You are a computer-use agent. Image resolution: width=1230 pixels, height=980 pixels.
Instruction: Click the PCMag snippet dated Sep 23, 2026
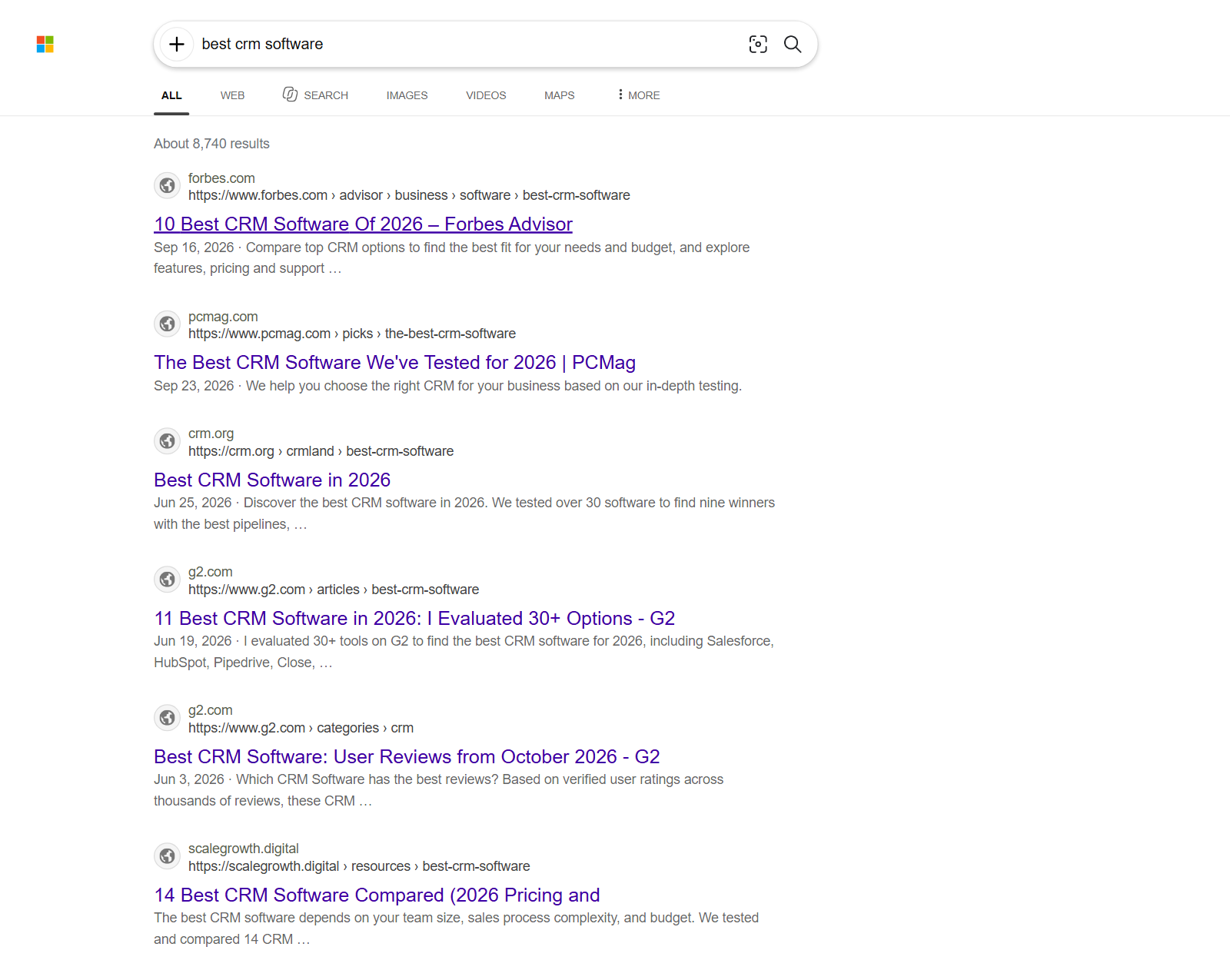click(447, 386)
